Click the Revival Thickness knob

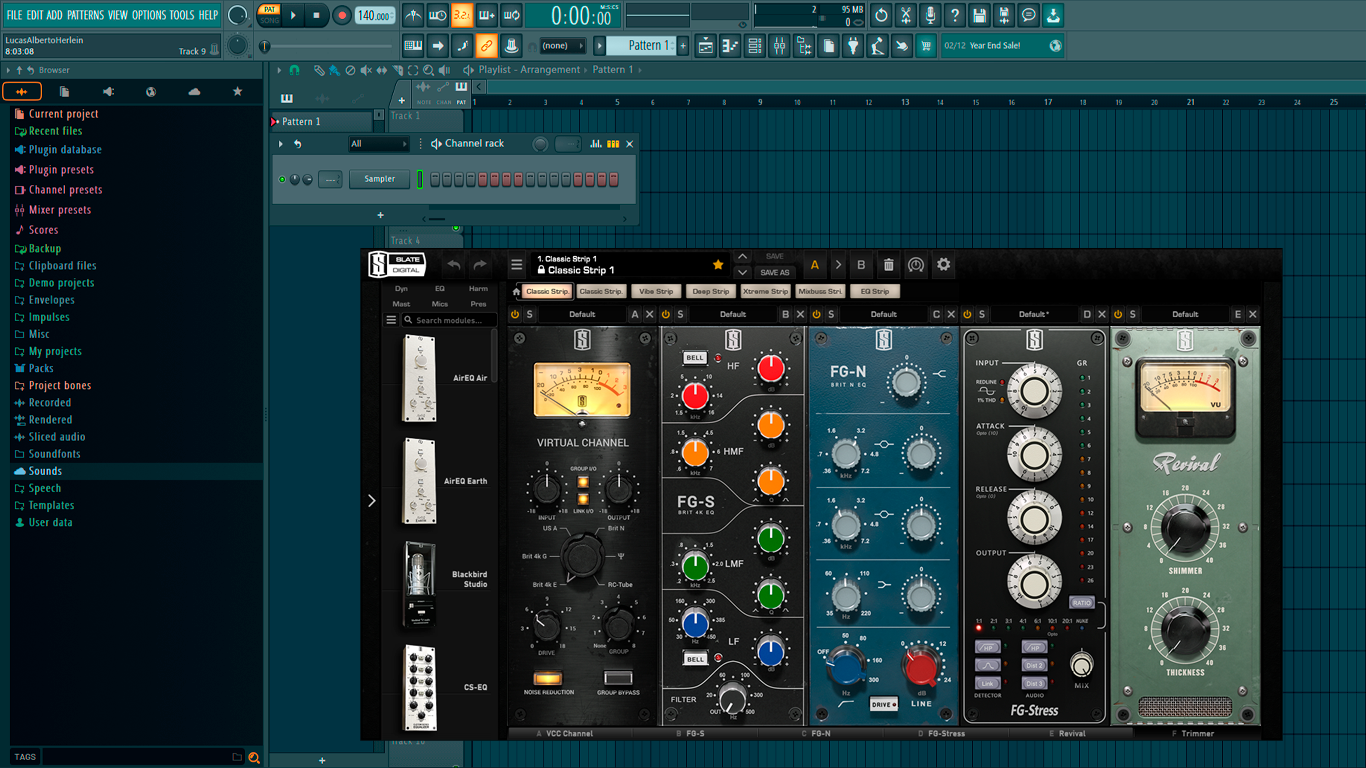coord(1185,629)
